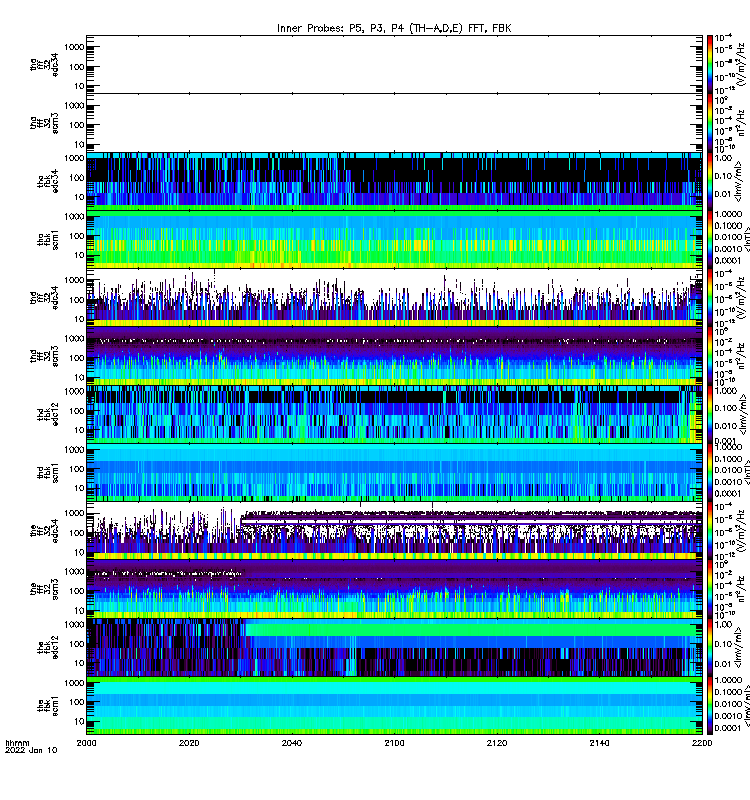Select the empty tha fff 32 scm3 panel

(x=394, y=122)
